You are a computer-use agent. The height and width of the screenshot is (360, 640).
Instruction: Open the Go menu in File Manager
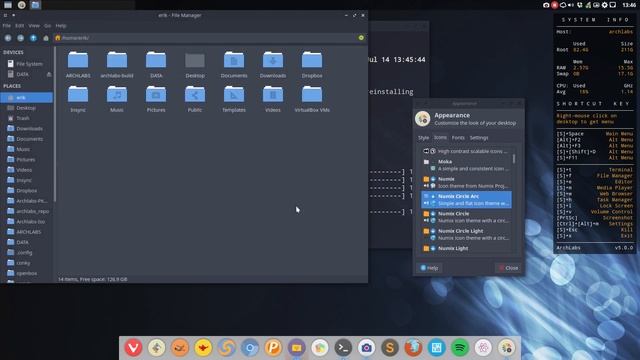pos(47,26)
